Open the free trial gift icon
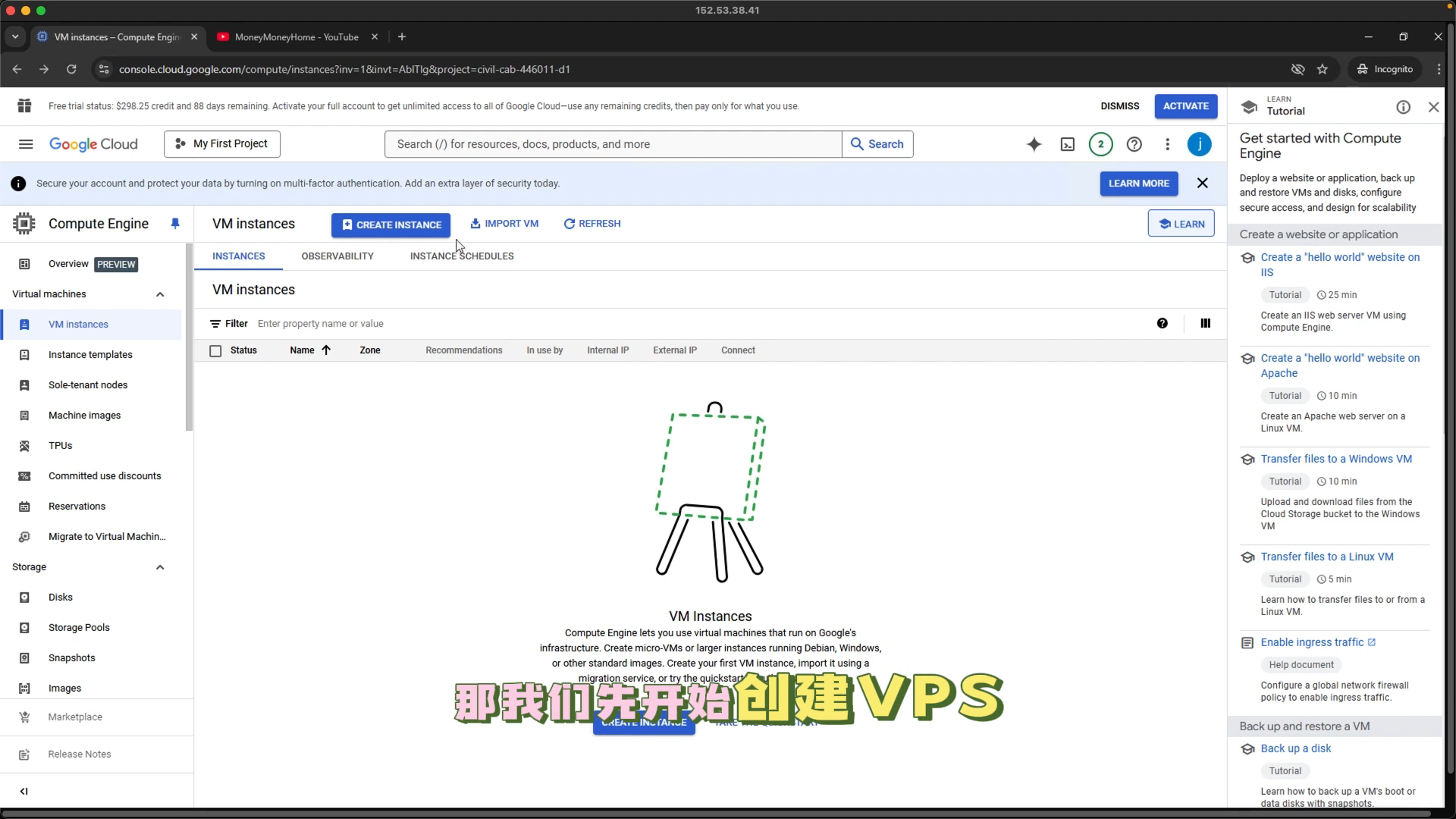This screenshot has width=1456, height=819. point(24,106)
